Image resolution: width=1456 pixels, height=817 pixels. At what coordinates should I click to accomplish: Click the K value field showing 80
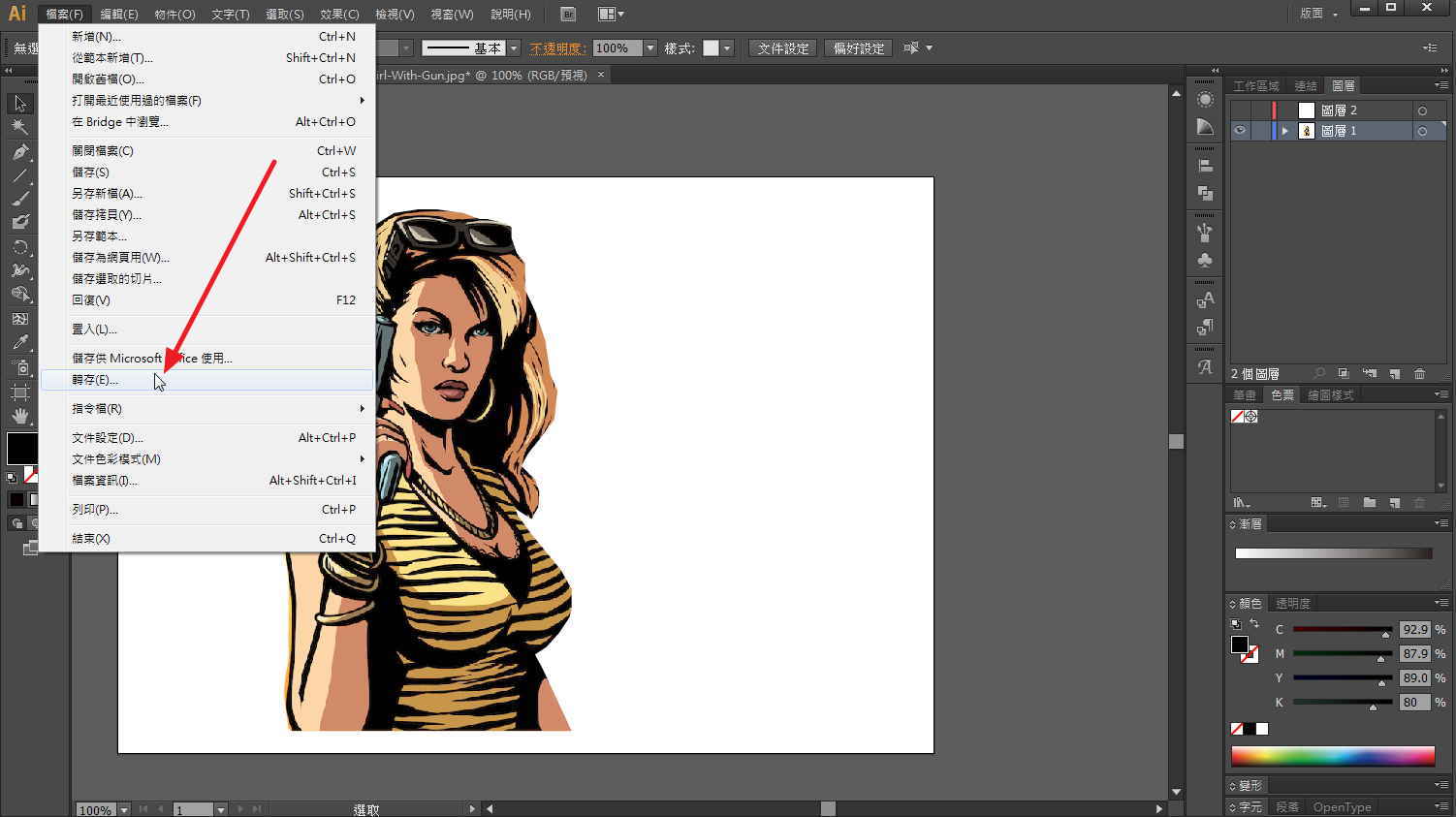click(x=1414, y=703)
